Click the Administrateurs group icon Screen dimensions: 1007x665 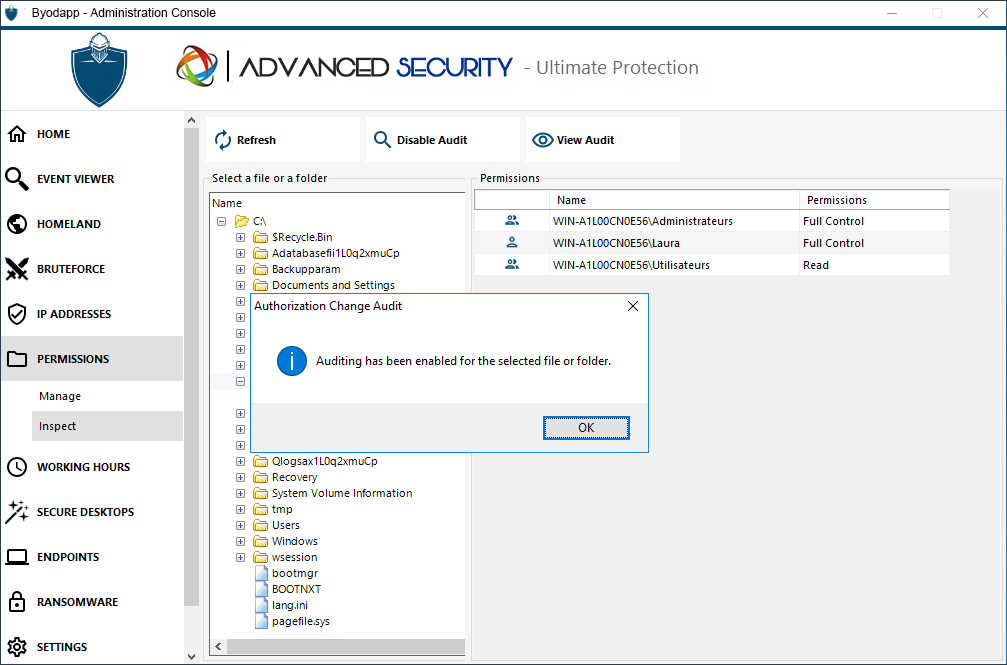(x=512, y=220)
